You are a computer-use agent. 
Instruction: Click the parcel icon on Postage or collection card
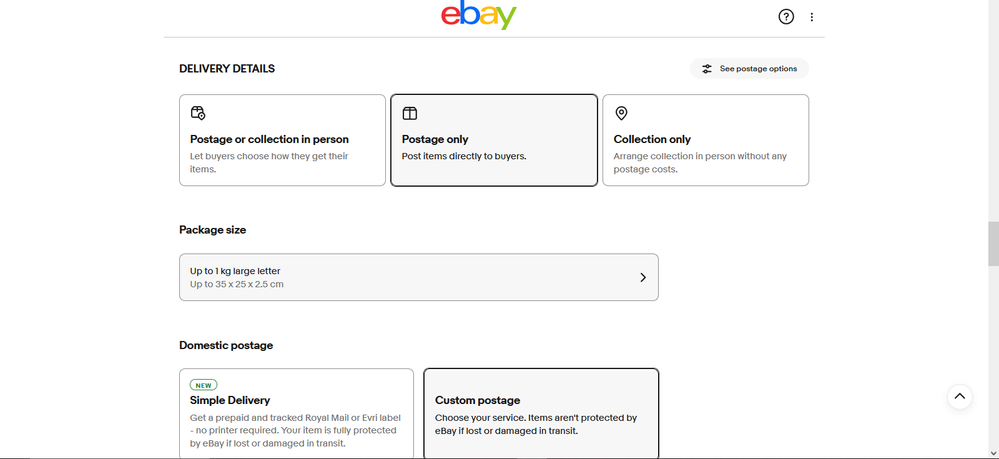point(198,113)
